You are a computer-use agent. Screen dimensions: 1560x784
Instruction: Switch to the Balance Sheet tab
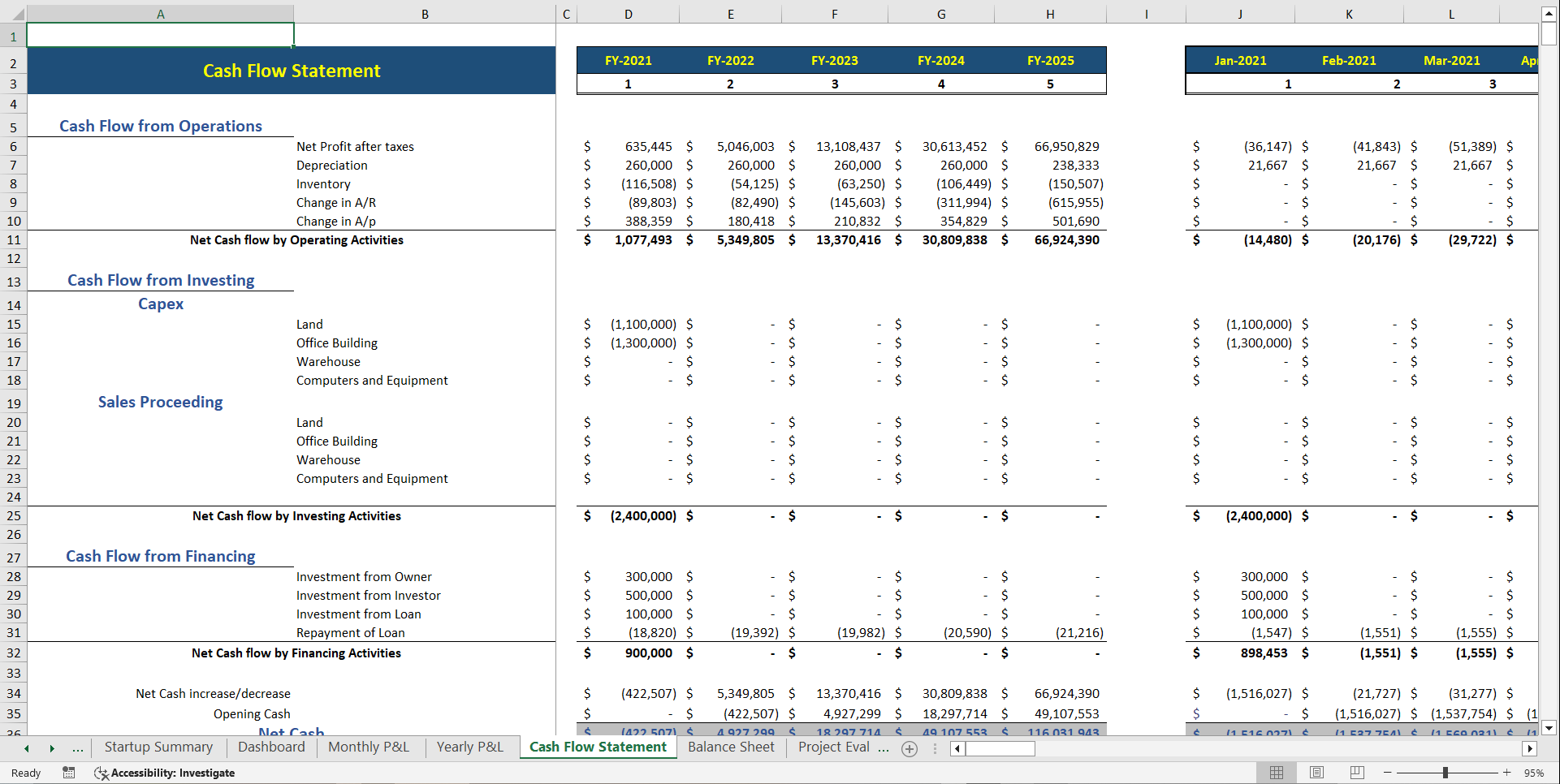click(730, 747)
